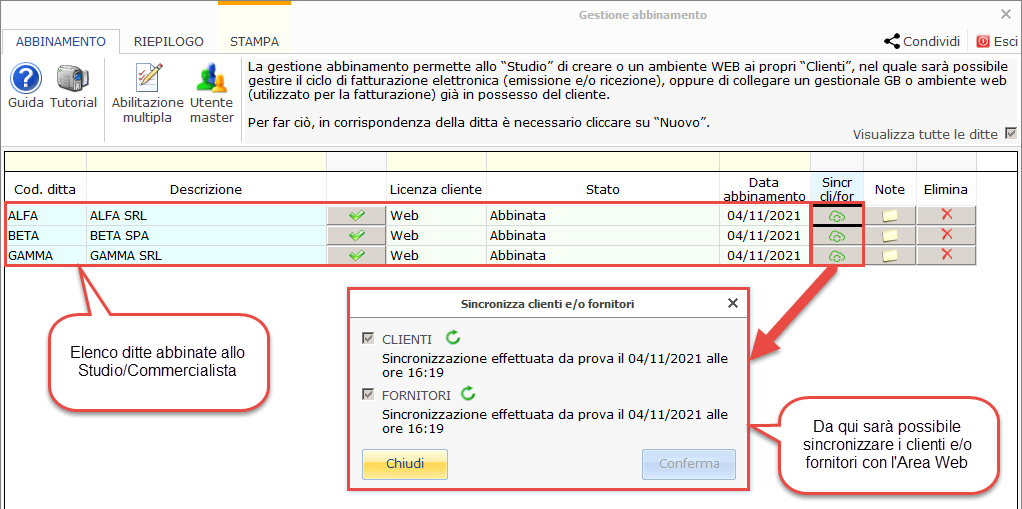Open Utente master icon
Viewport: 1022px width, 509px height.
click(211, 80)
